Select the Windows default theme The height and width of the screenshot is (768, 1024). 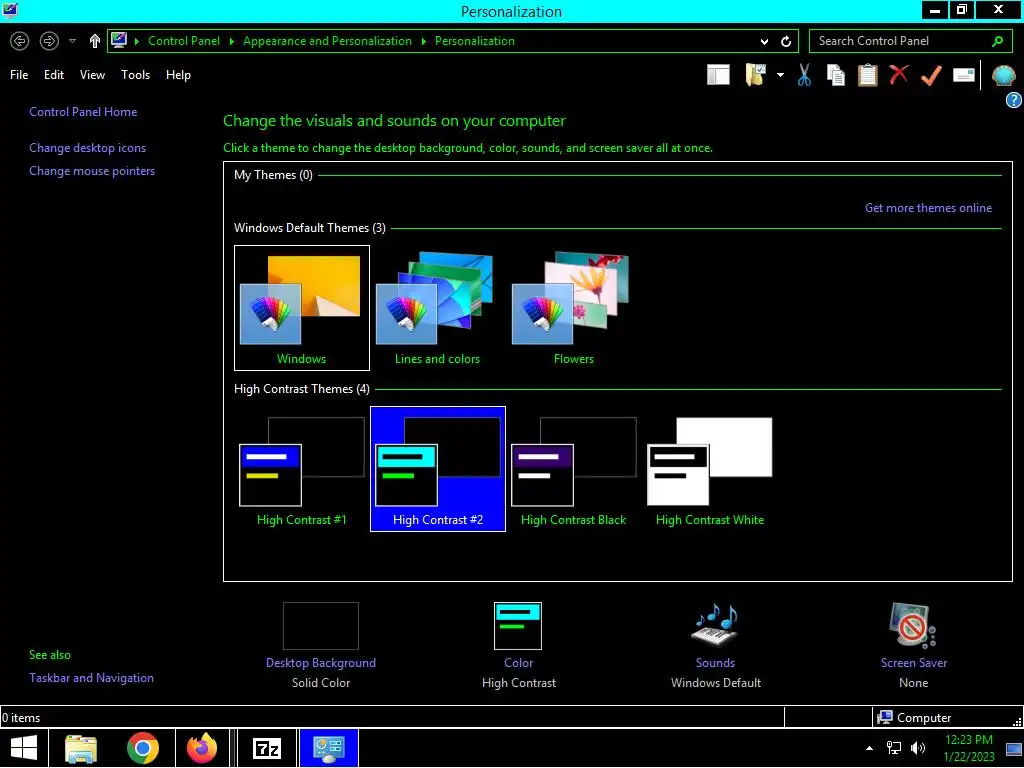click(302, 308)
